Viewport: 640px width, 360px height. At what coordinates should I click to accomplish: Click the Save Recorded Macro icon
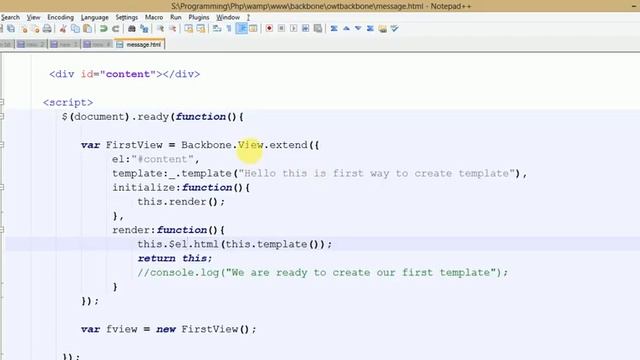(x=318, y=29)
